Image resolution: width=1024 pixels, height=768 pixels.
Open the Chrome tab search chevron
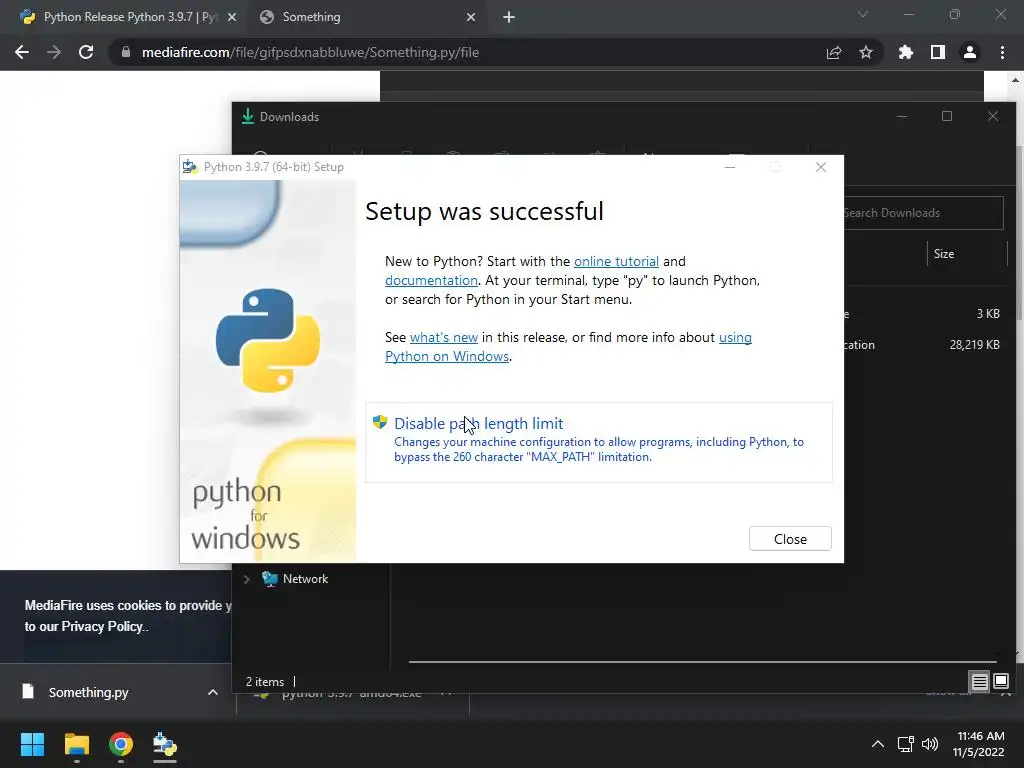(x=863, y=14)
